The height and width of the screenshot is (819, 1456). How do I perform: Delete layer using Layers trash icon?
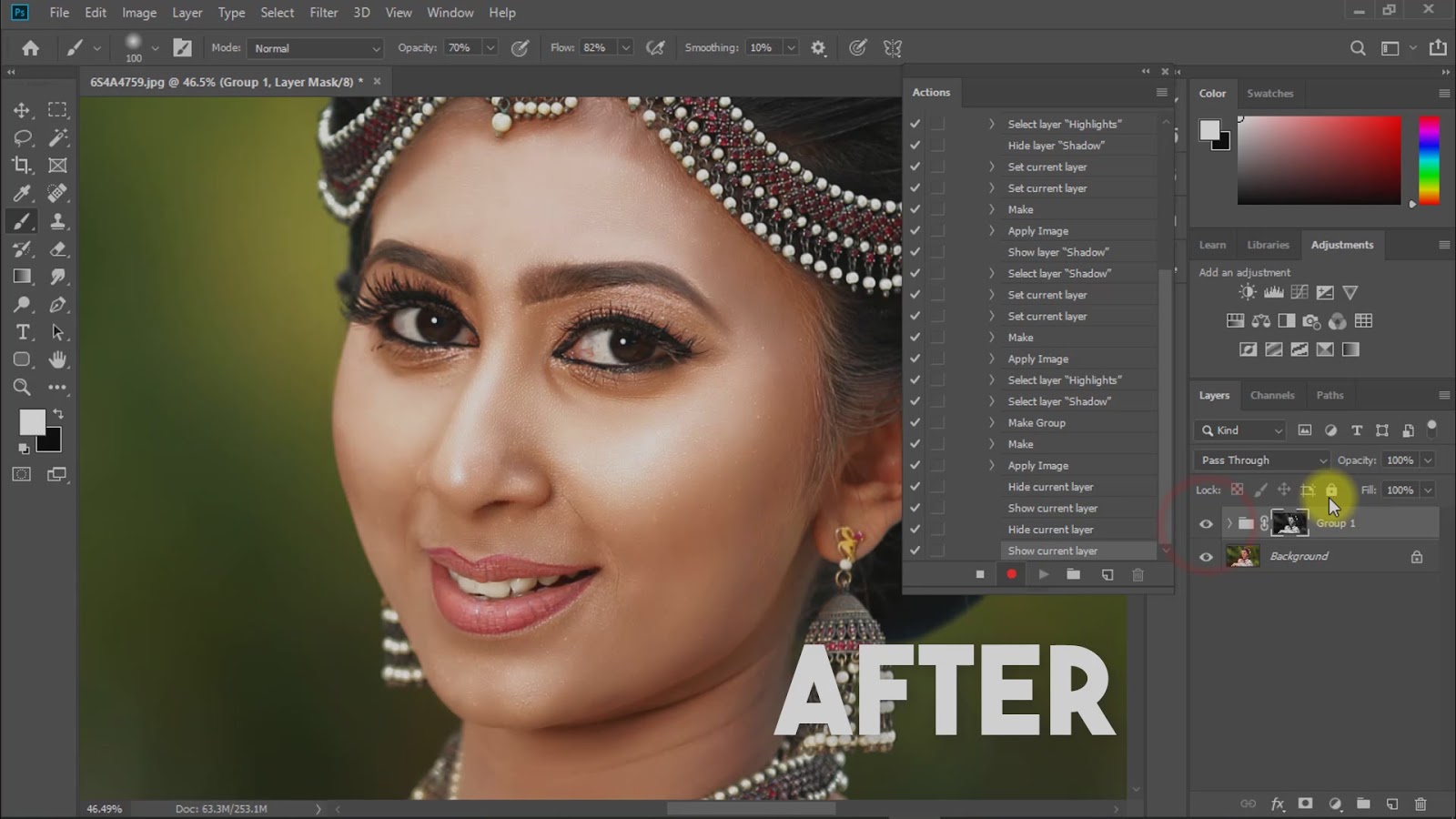click(1421, 804)
